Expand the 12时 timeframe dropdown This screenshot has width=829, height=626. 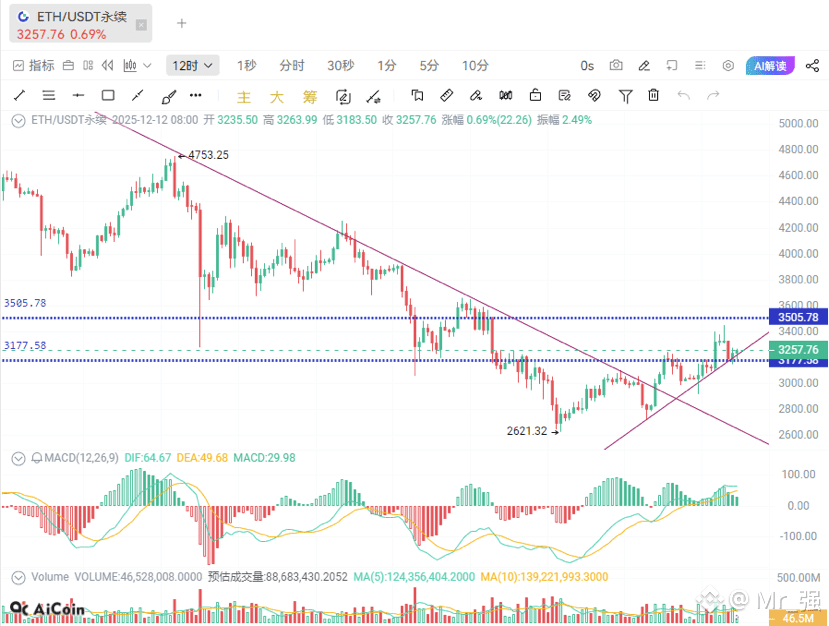pos(192,66)
